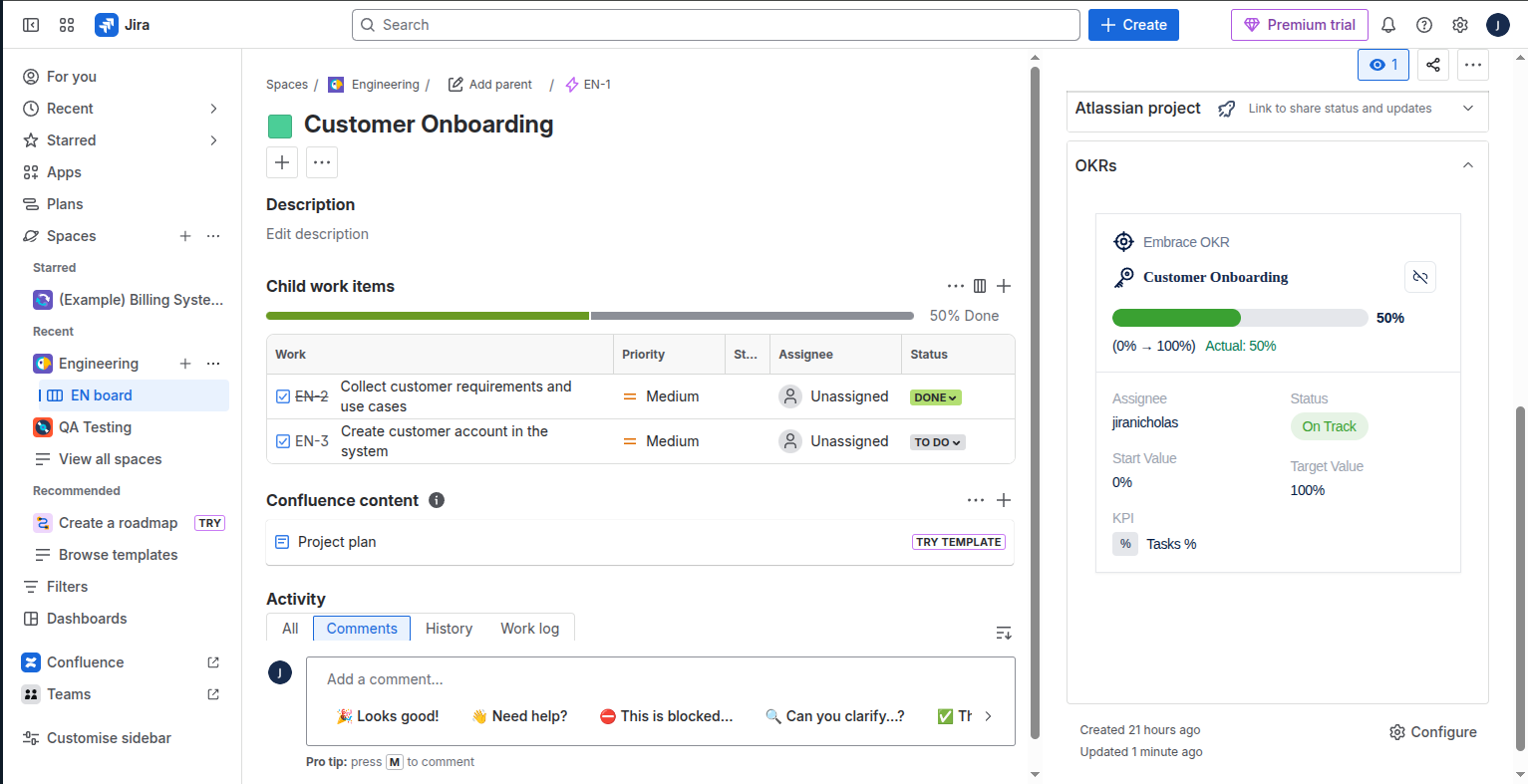Viewport: 1528px width, 784px height.
Task: Click the plus next to Engineering space
Action: 185,364
